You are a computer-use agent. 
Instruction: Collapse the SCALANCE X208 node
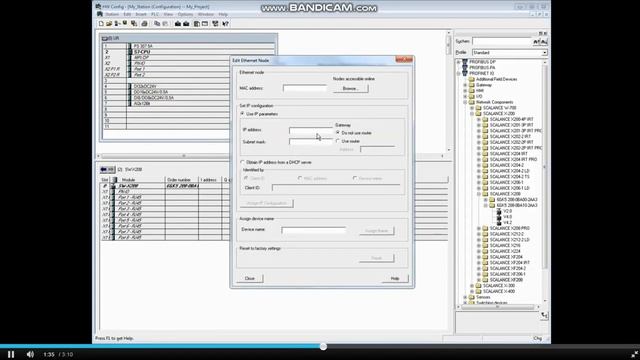pos(479,194)
